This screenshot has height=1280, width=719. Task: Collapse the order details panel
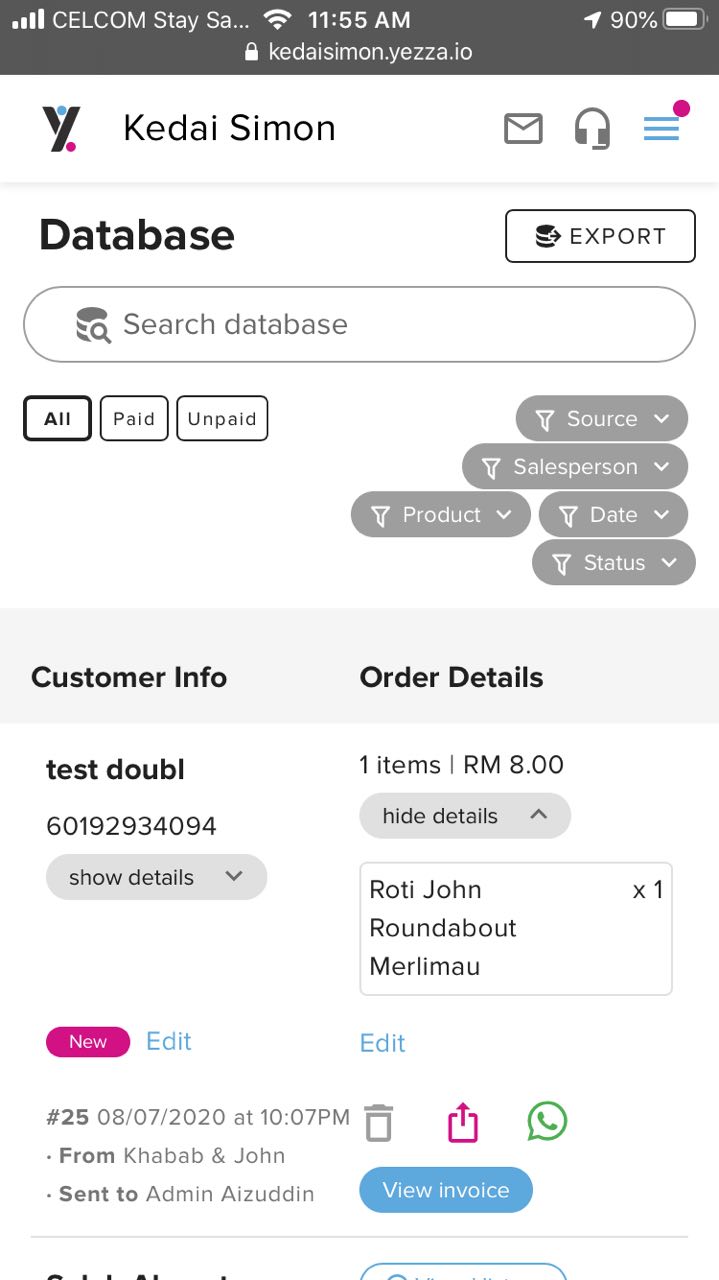pos(464,816)
